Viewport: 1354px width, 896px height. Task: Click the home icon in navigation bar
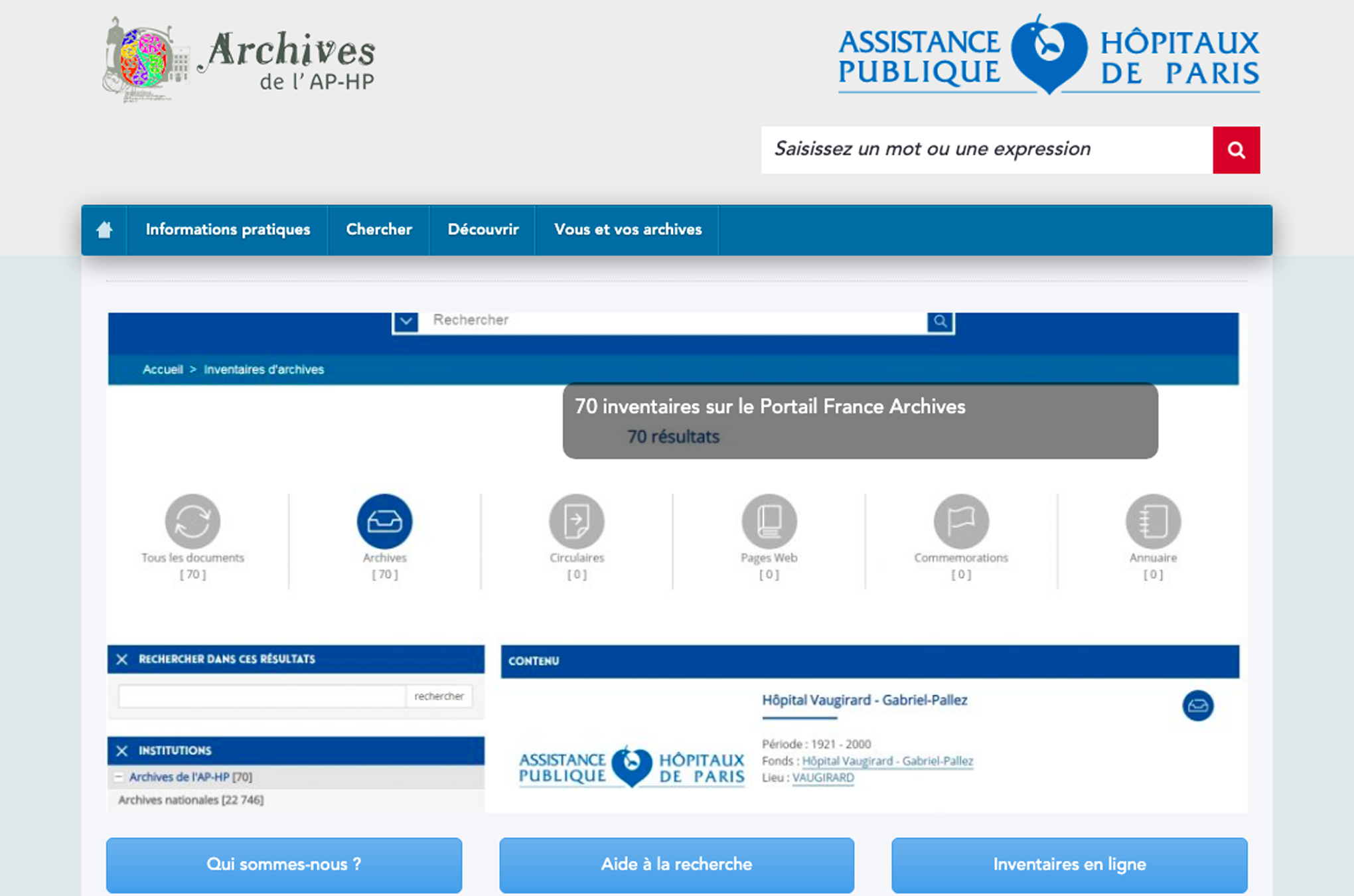tap(104, 230)
